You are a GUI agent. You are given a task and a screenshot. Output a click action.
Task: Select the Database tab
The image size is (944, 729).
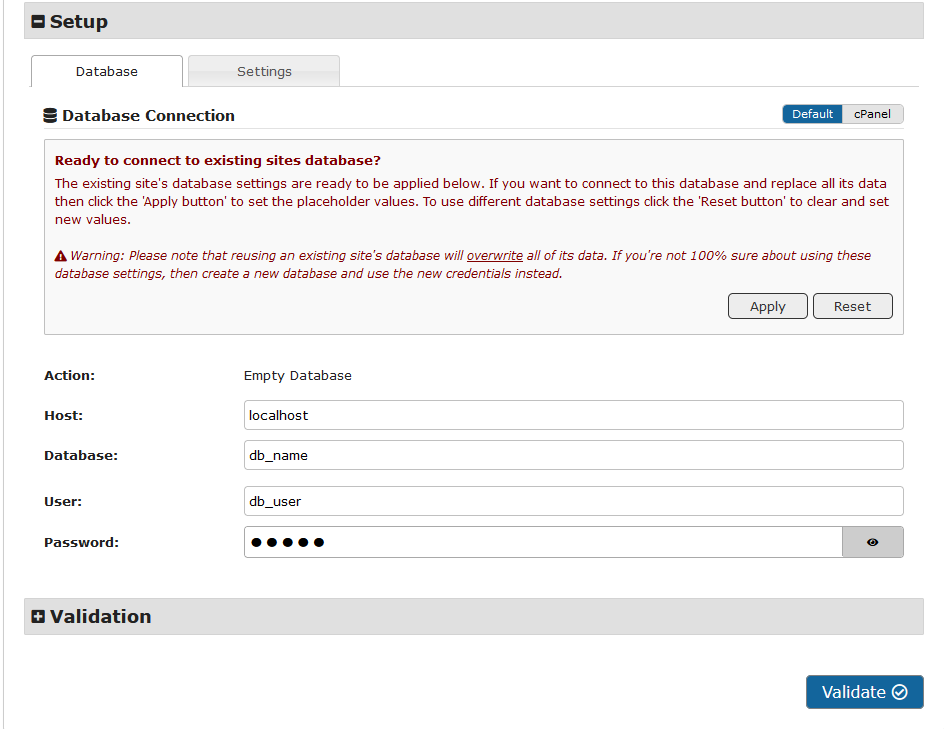pos(107,71)
